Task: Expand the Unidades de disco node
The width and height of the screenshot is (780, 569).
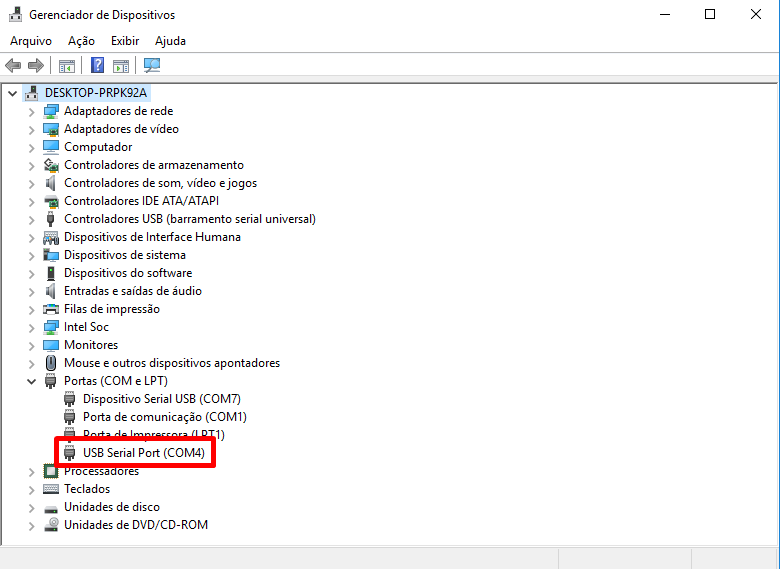Action: click(x=31, y=508)
